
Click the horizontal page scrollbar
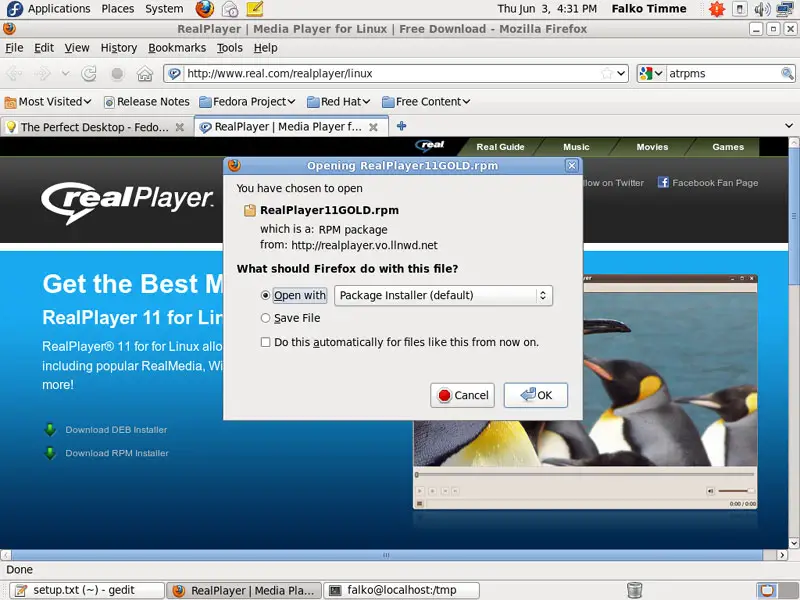pos(387,555)
